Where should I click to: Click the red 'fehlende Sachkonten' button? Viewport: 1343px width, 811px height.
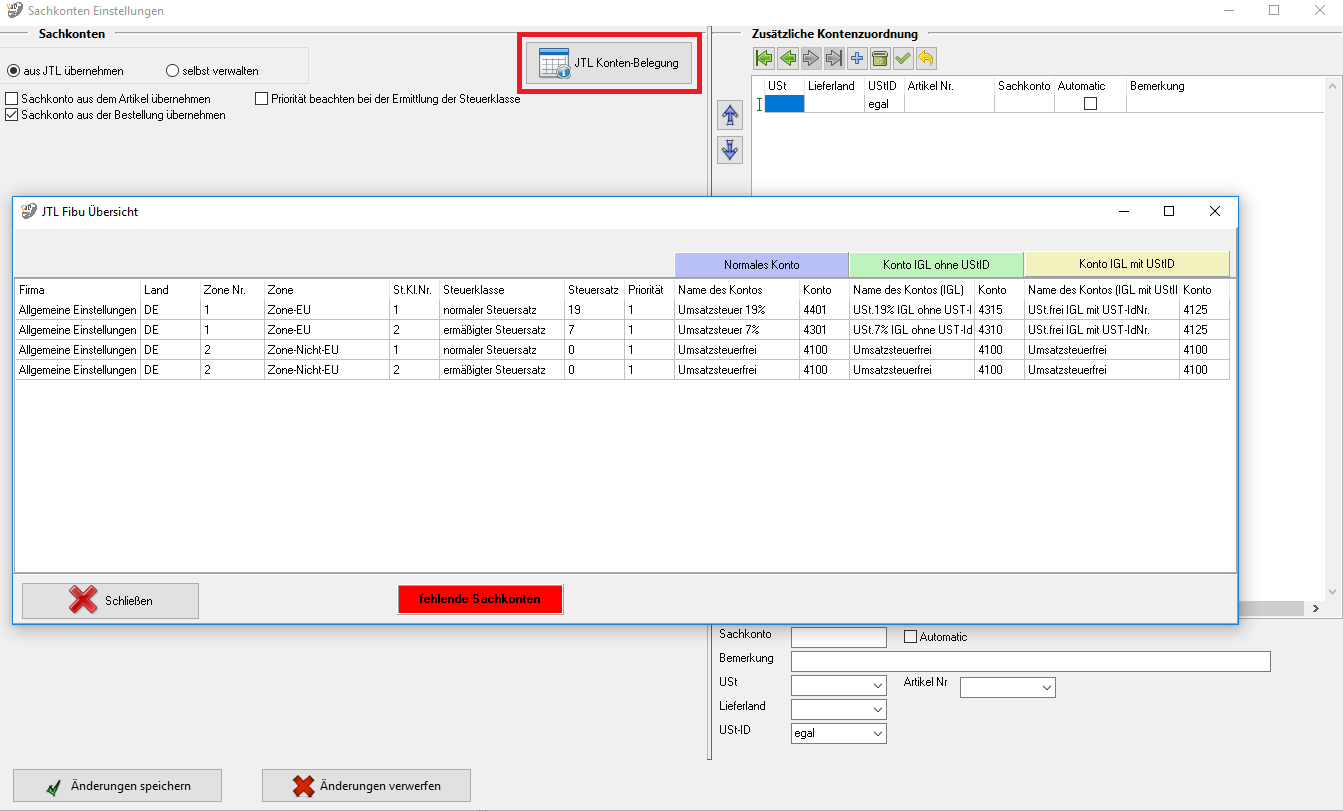click(x=480, y=599)
